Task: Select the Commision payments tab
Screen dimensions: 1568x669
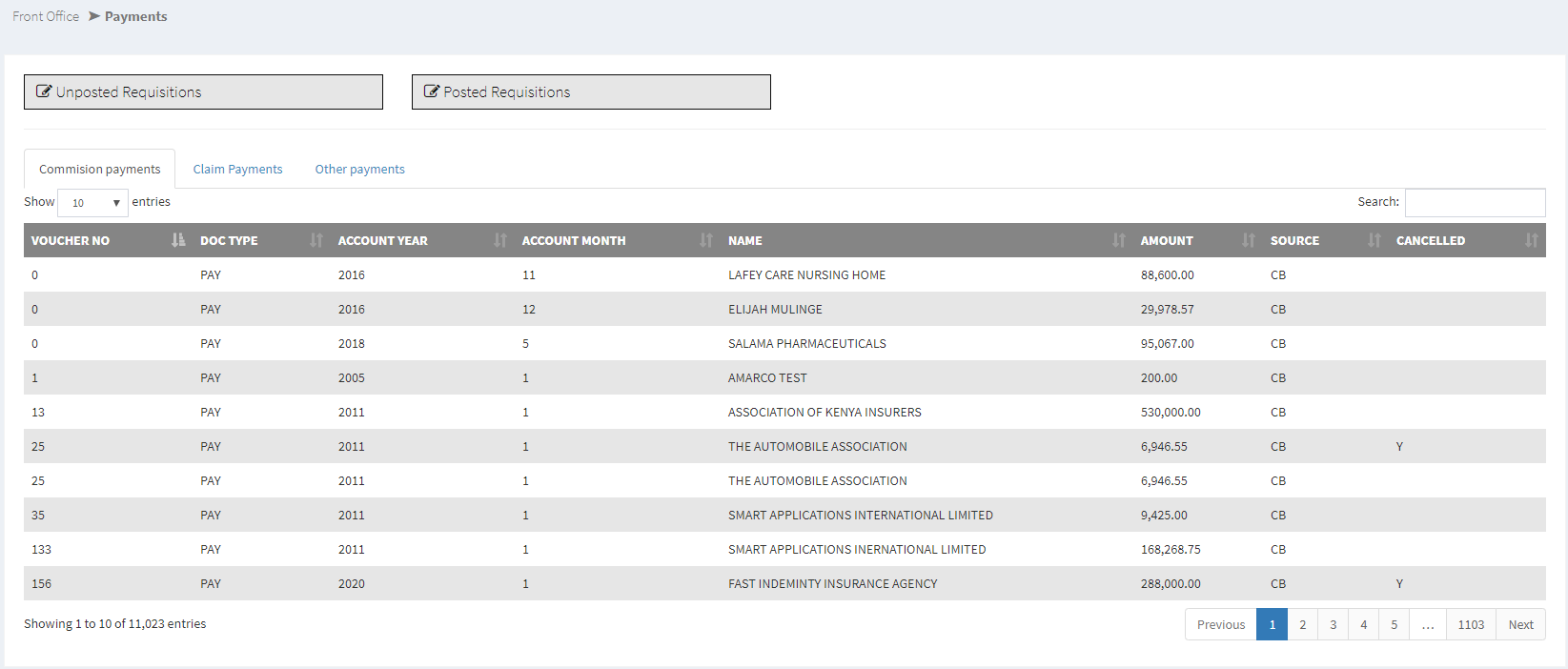Action: click(100, 170)
